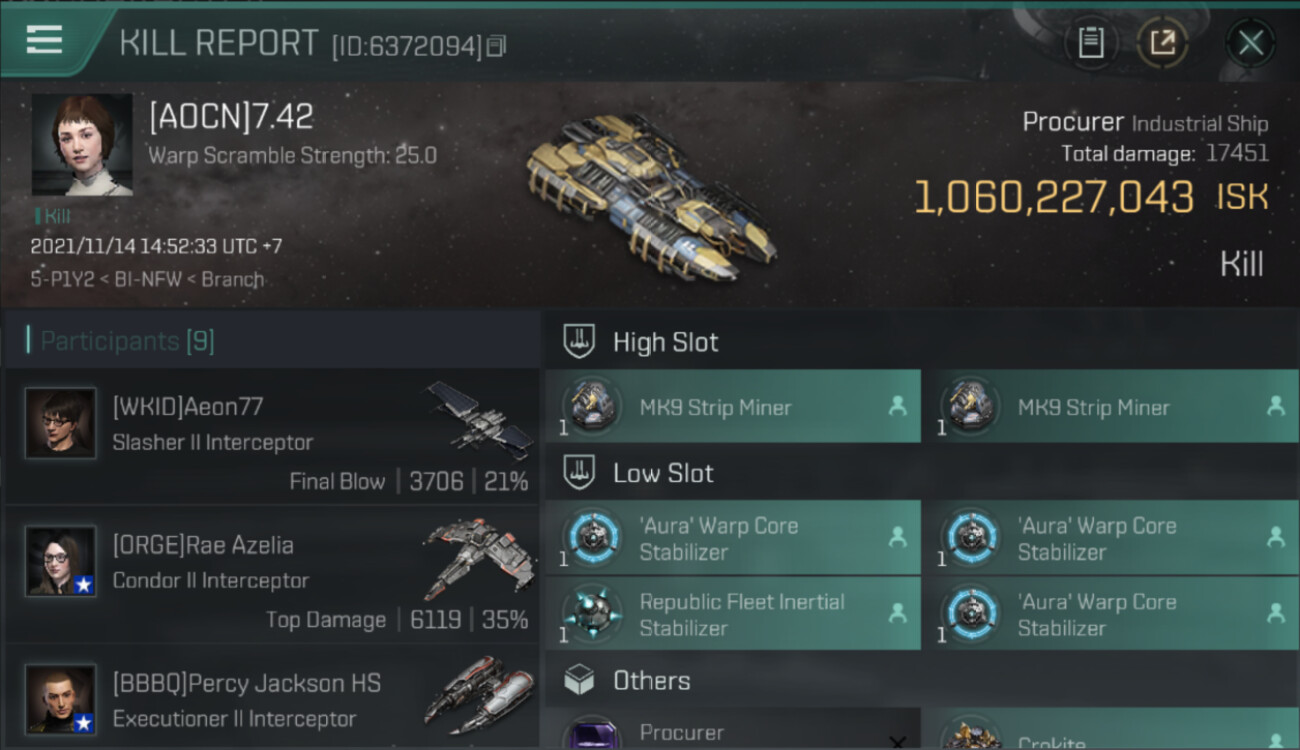1300x750 pixels.
Task: Tap the High Slot shield icon
Action: click(579, 342)
